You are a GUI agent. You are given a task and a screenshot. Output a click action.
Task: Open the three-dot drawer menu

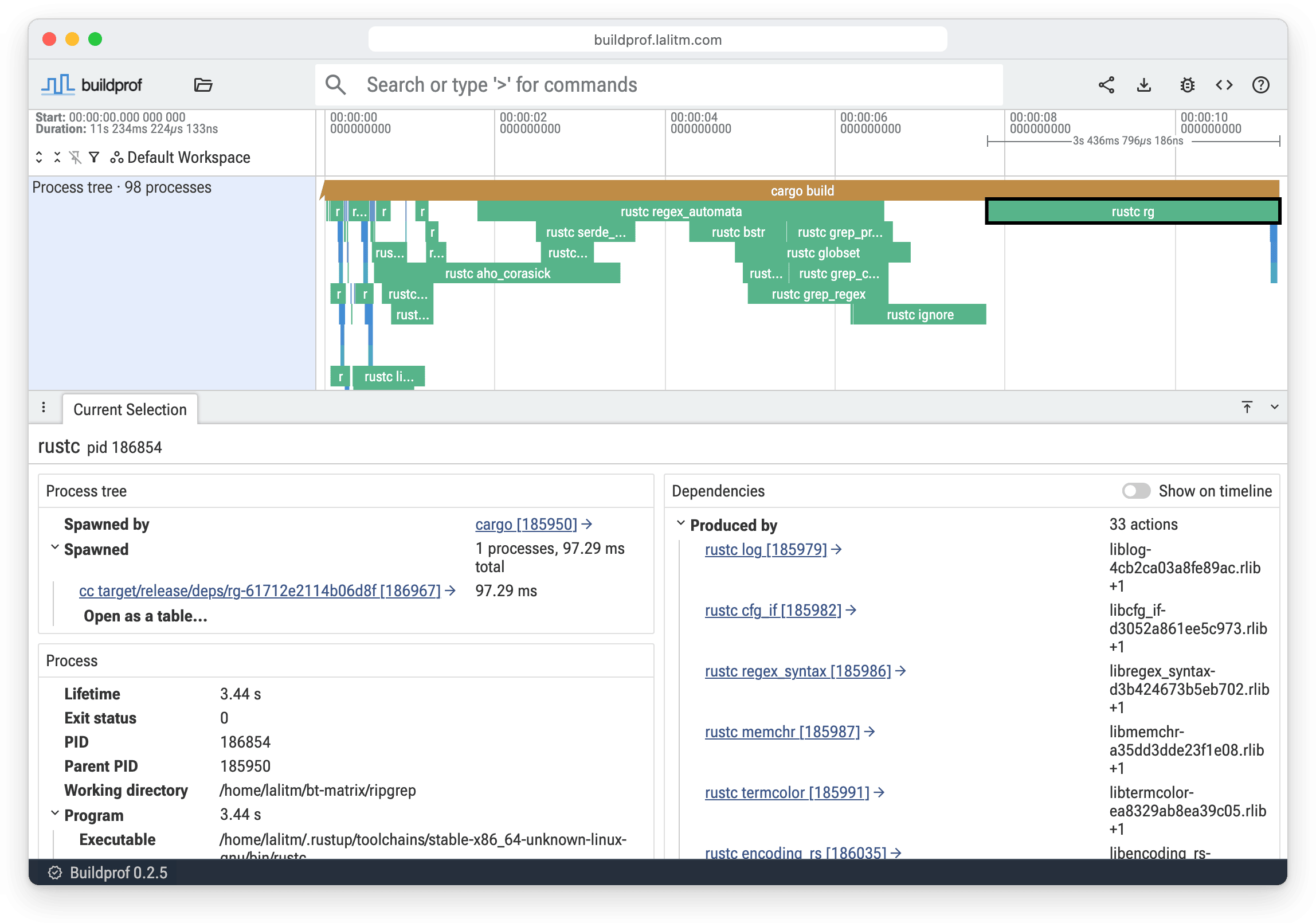coord(44,407)
